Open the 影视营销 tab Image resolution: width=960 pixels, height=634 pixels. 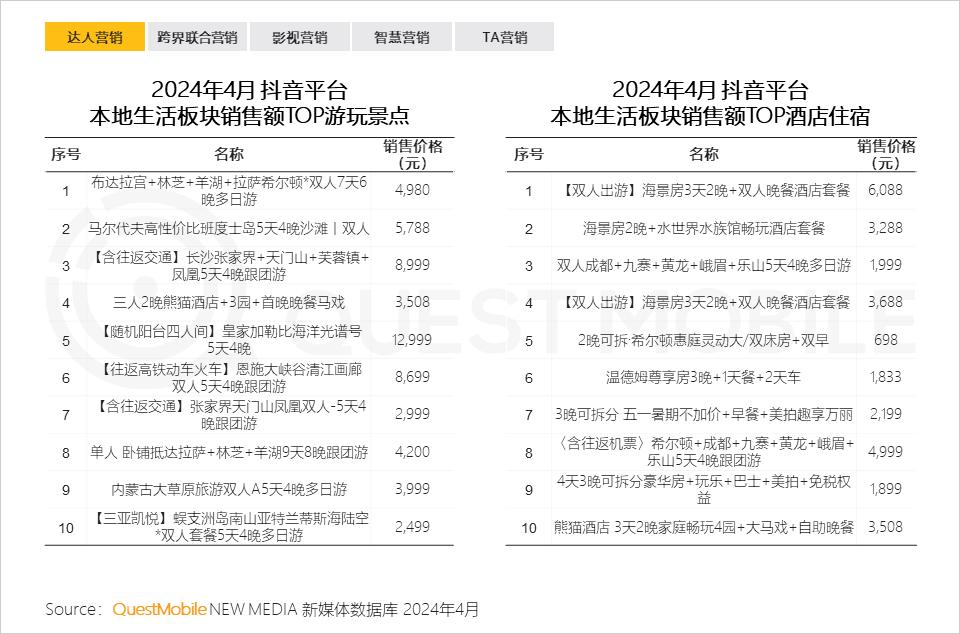tap(299, 37)
